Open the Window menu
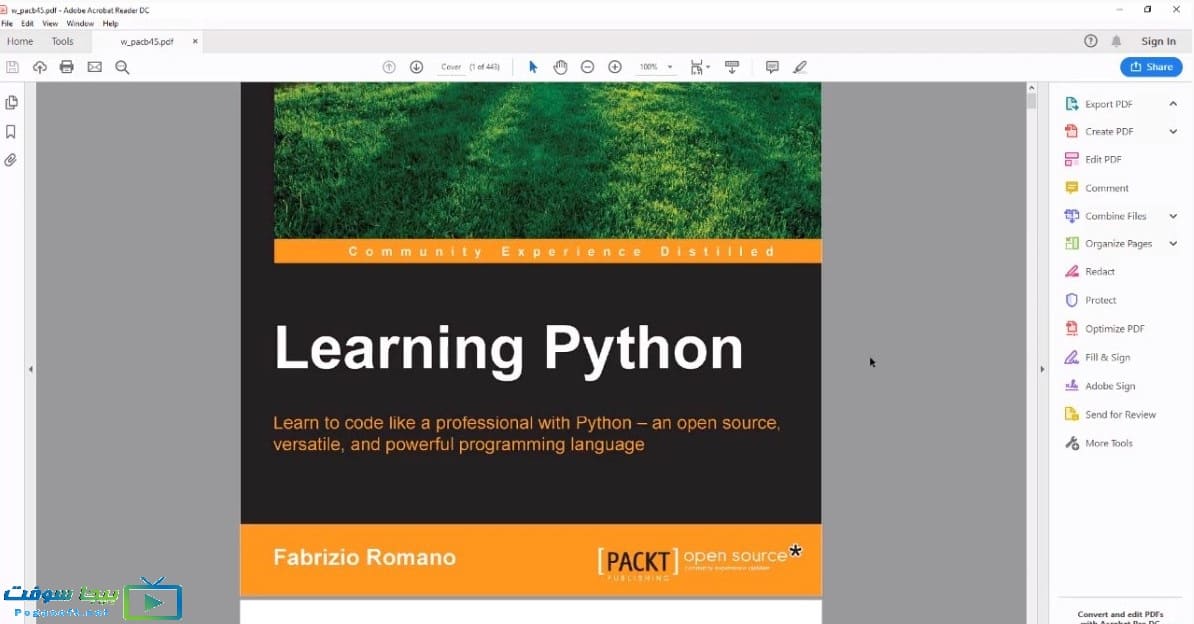The height and width of the screenshot is (624, 1194). point(80,24)
